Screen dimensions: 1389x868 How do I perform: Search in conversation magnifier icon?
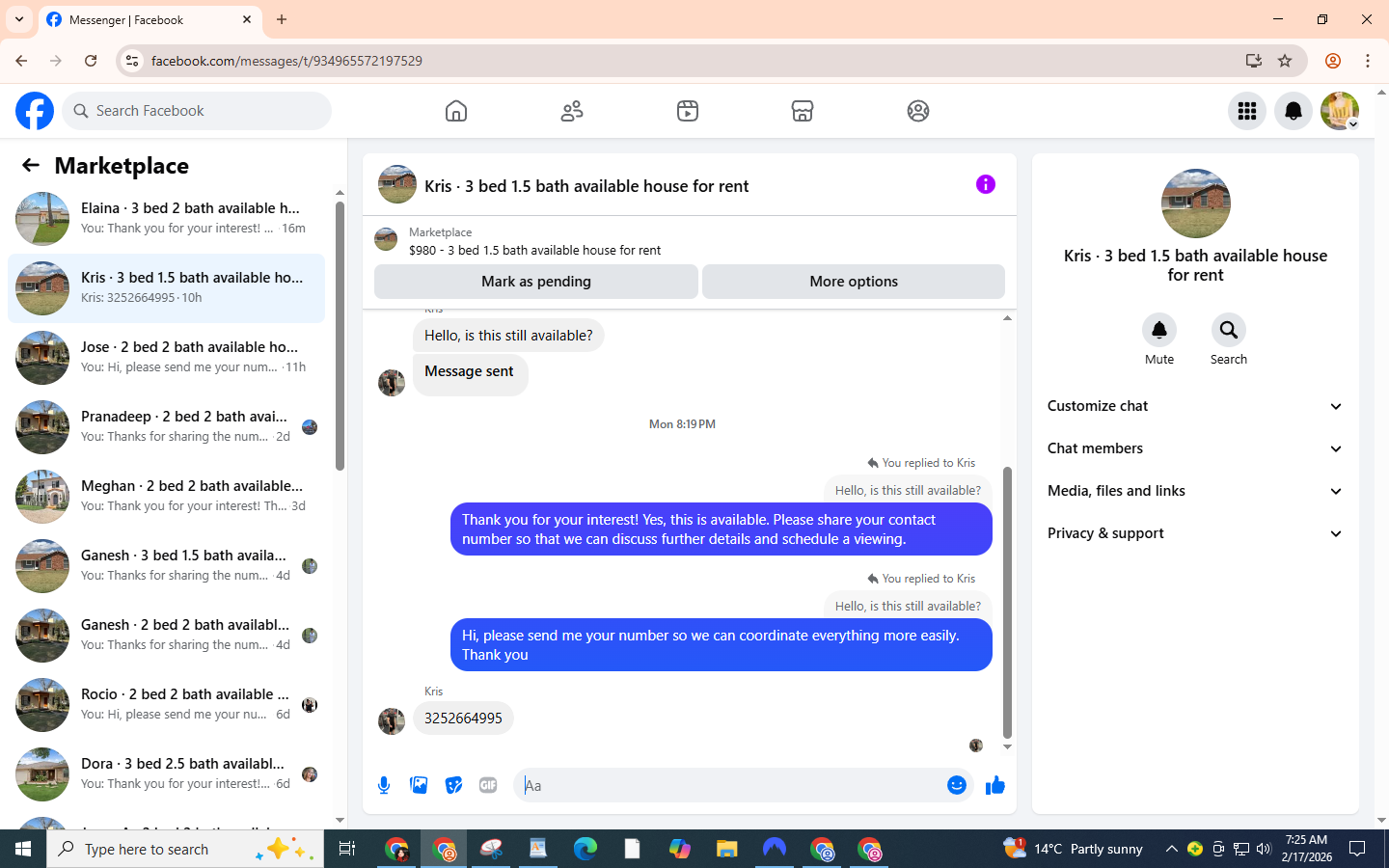(1229, 330)
